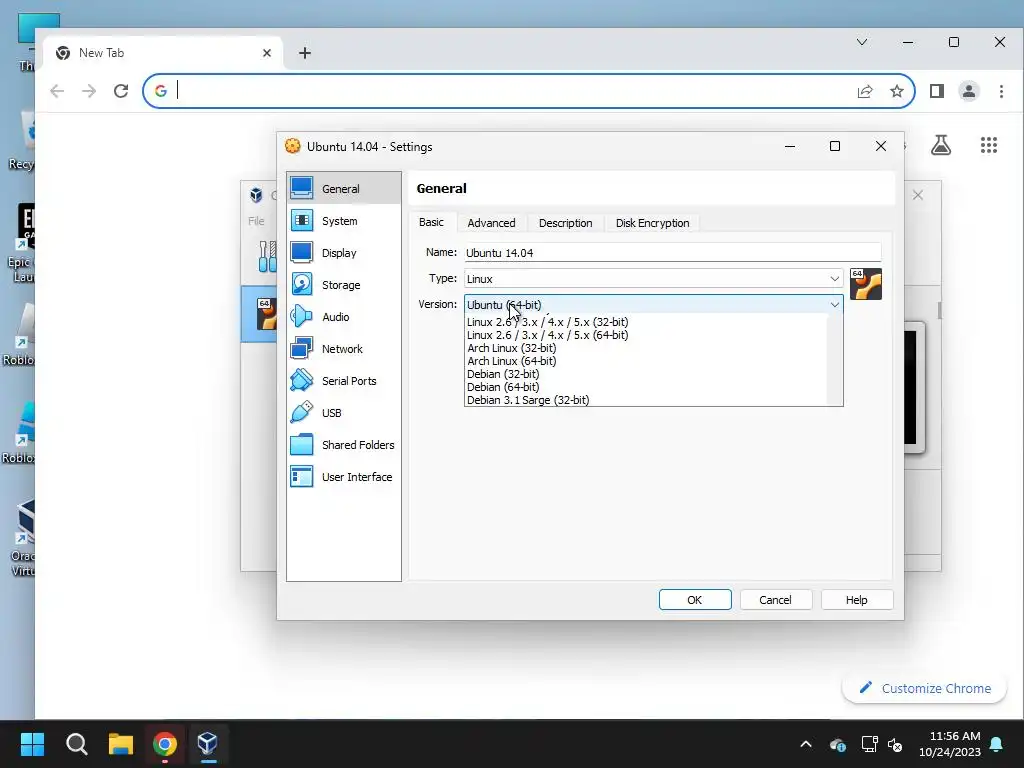Viewport: 1024px width, 768px height.
Task: Switch to the Advanced tab
Action: click(491, 223)
